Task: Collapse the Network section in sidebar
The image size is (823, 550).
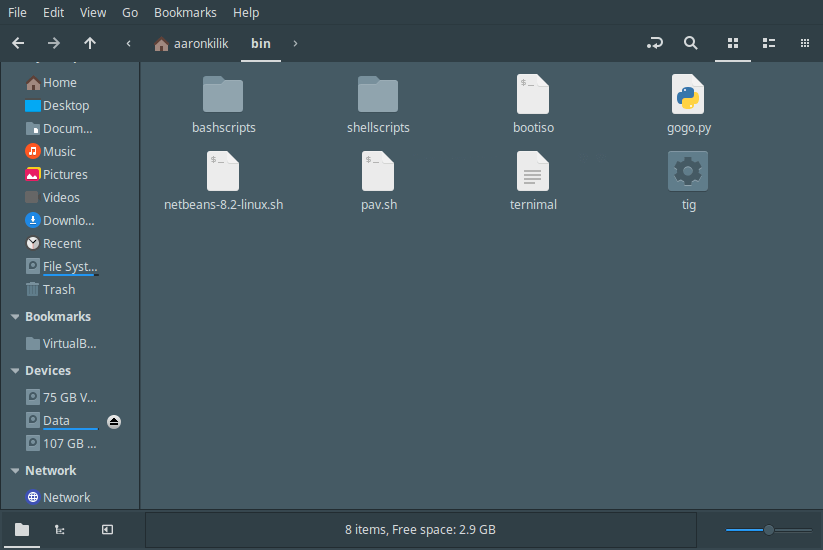Action: (15, 471)
